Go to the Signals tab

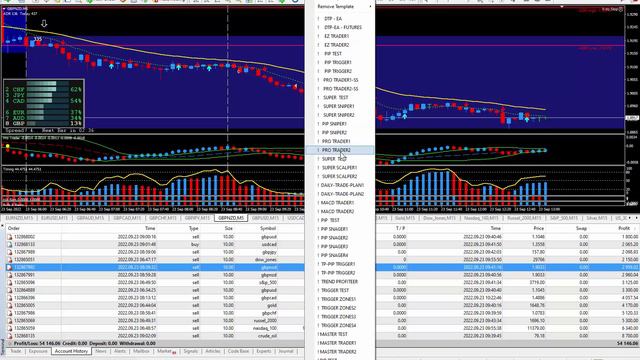point(191,351)
